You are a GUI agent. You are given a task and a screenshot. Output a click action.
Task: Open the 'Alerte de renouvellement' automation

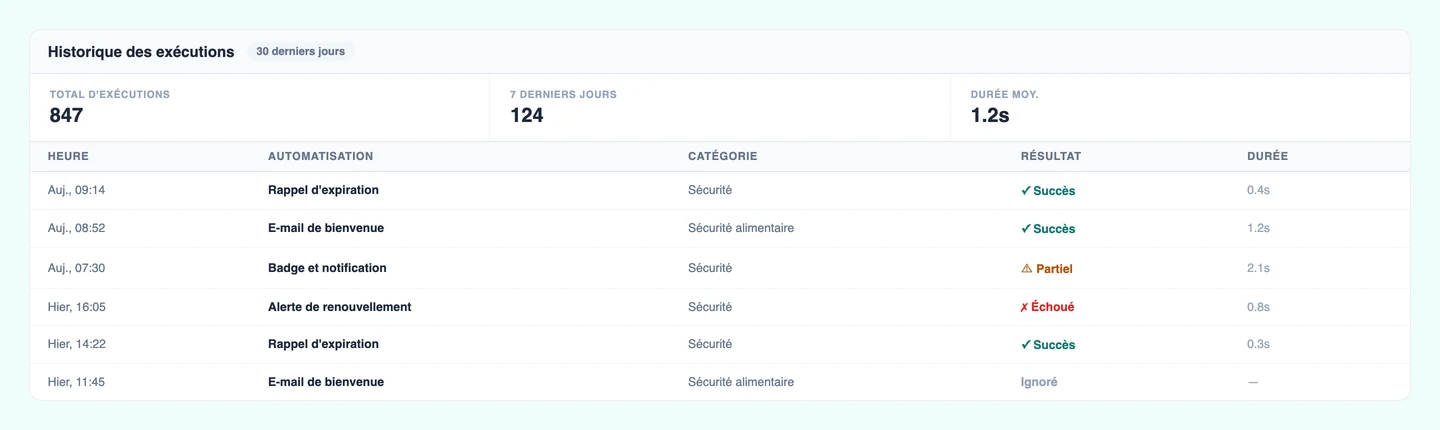(x=340, y=307)
